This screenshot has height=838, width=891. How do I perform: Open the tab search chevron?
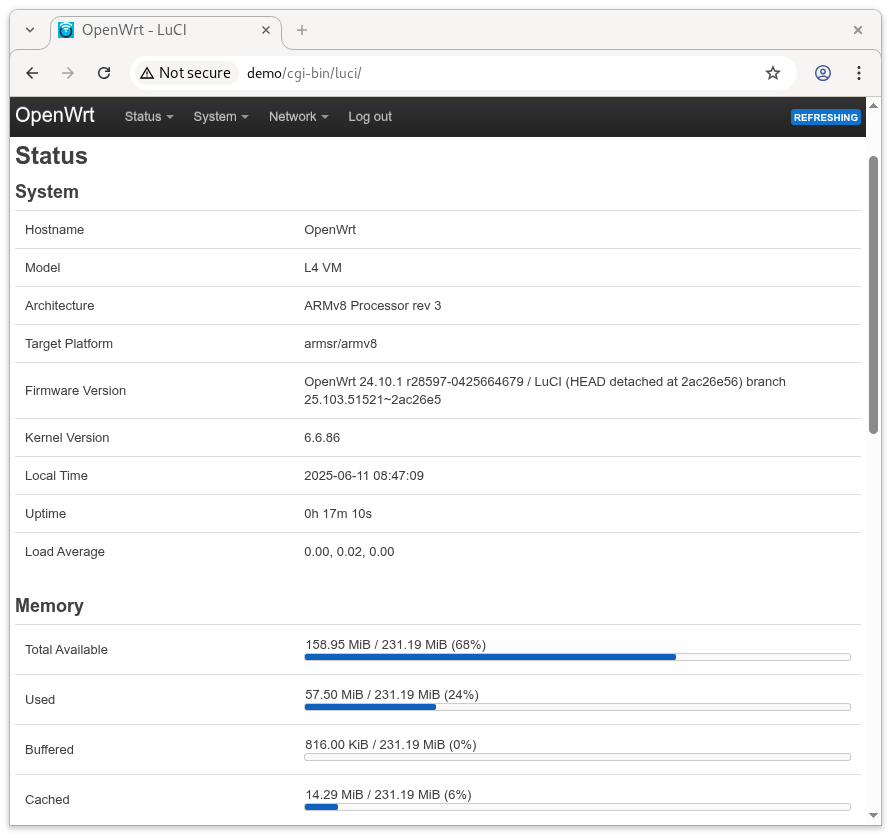point(30,30)
